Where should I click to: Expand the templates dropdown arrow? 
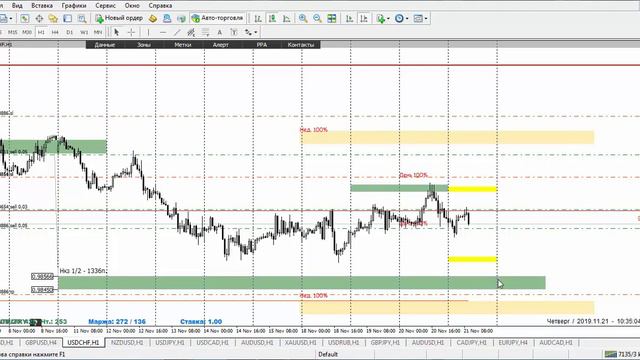coord(426,18)
